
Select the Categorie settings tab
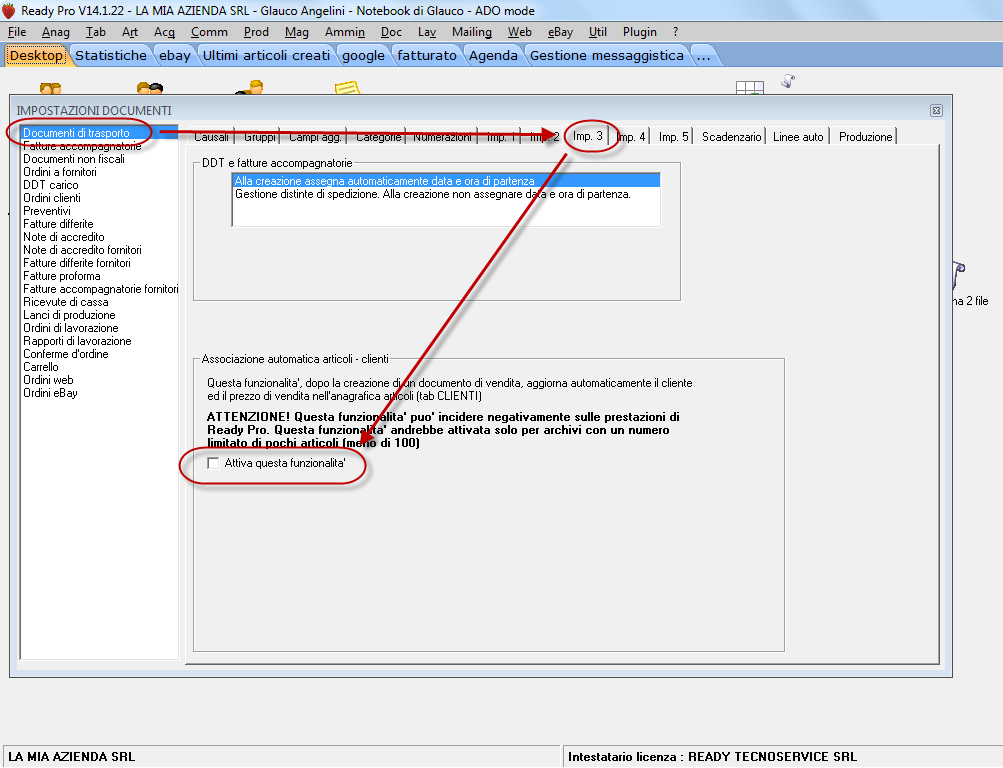tap(378, 137)
